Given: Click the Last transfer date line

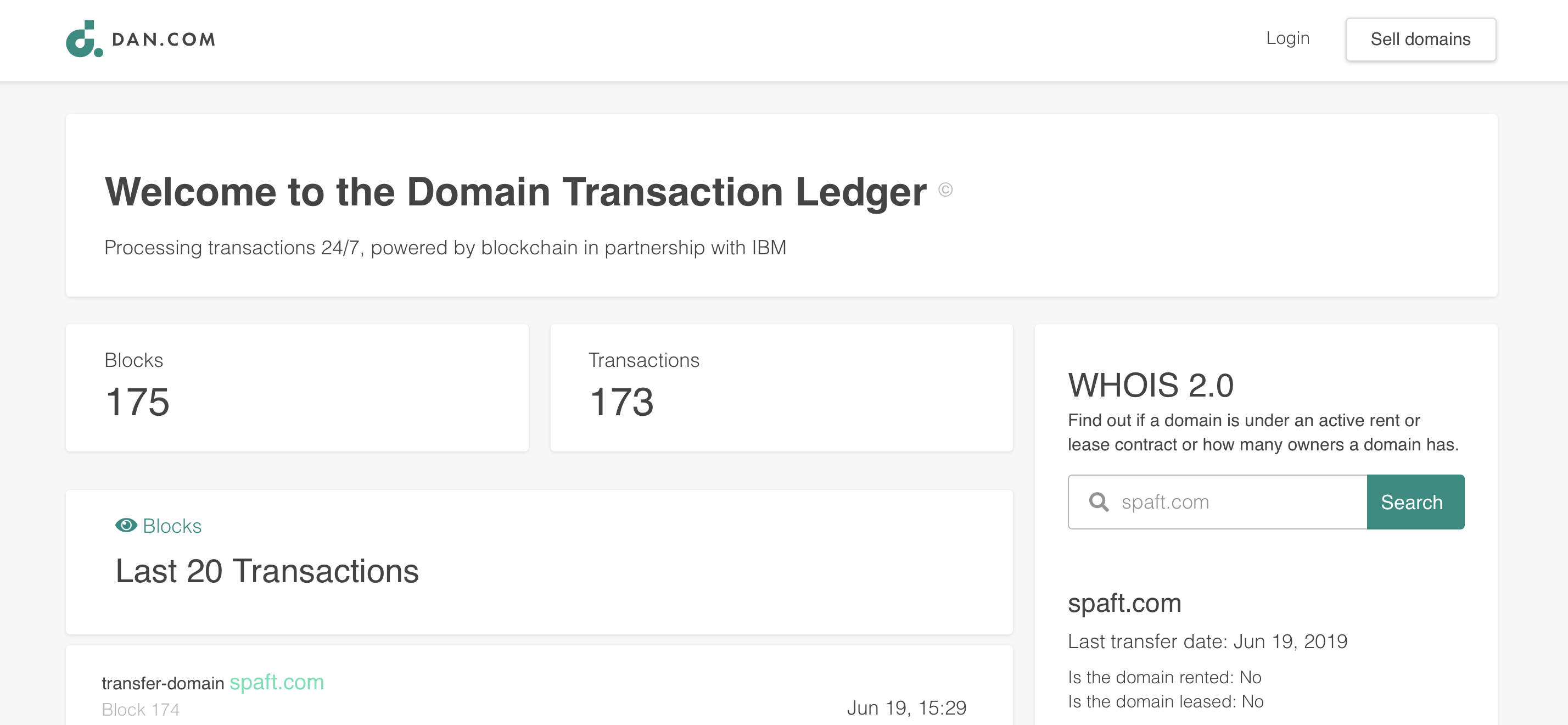Looking at the screenshot, I should [1208, 642].
